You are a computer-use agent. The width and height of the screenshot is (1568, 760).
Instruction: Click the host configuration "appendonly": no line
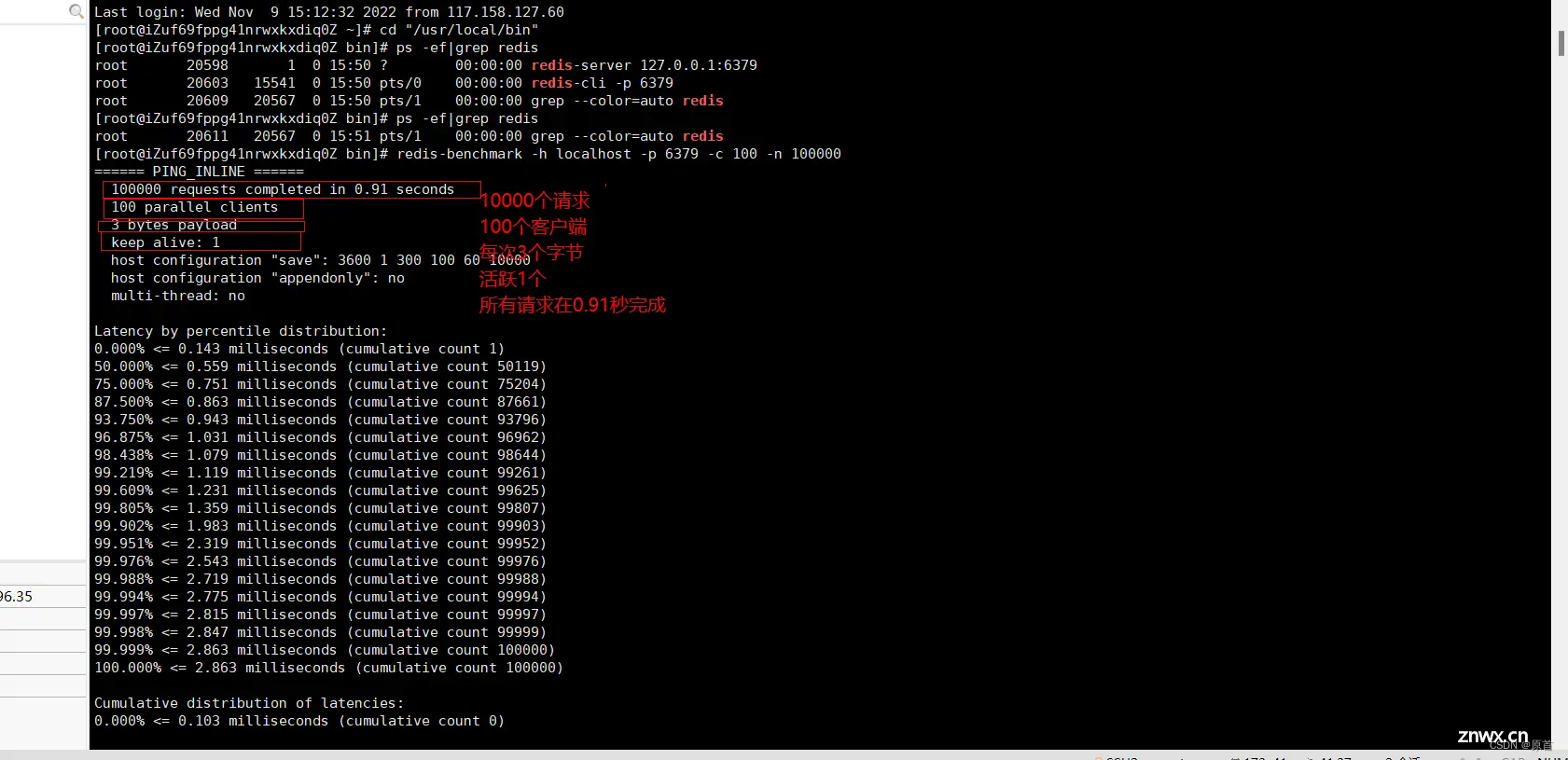click(258, 278)
